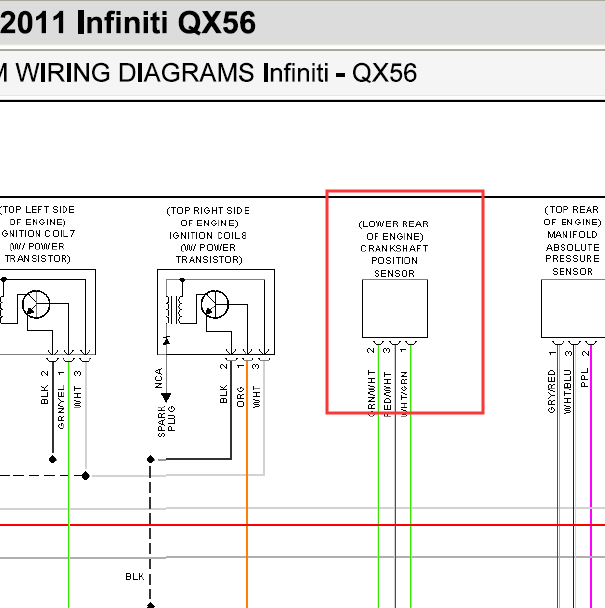Click junction dot where Coil 8 BLK wire meets dashed line
The height and width of the screenshot is (608, 605).
coord(151,459)
